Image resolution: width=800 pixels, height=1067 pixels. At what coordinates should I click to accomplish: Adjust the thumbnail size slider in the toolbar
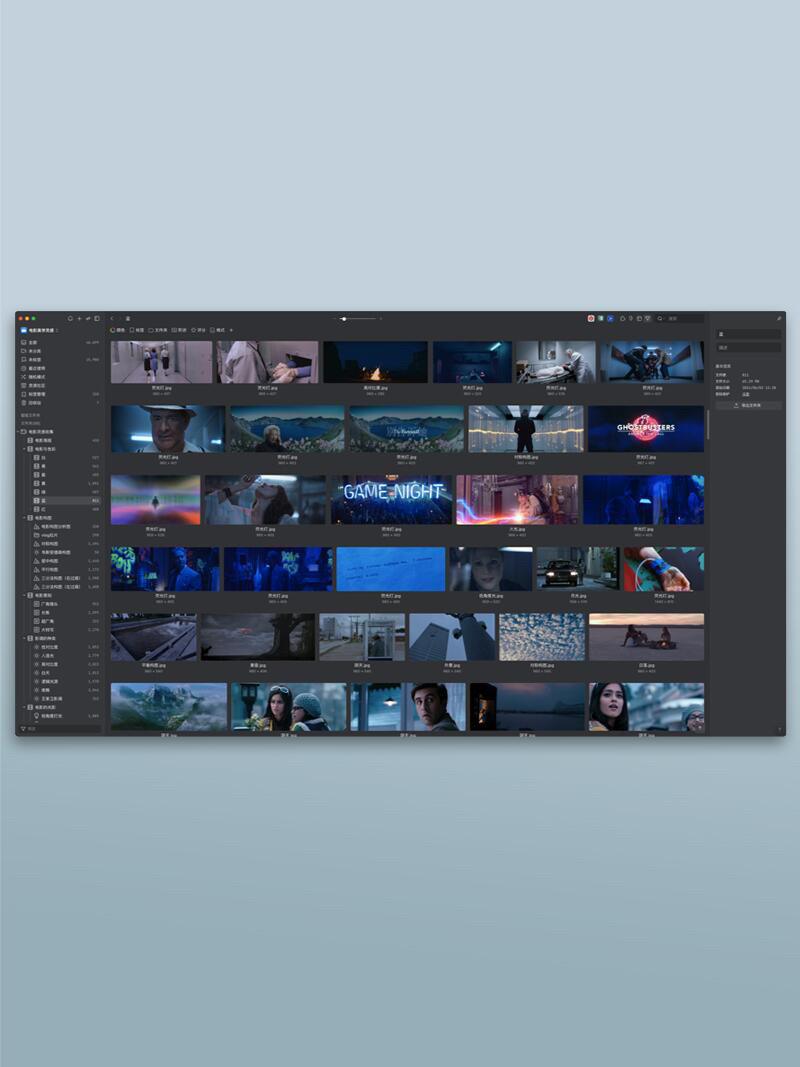click(360, 318)
